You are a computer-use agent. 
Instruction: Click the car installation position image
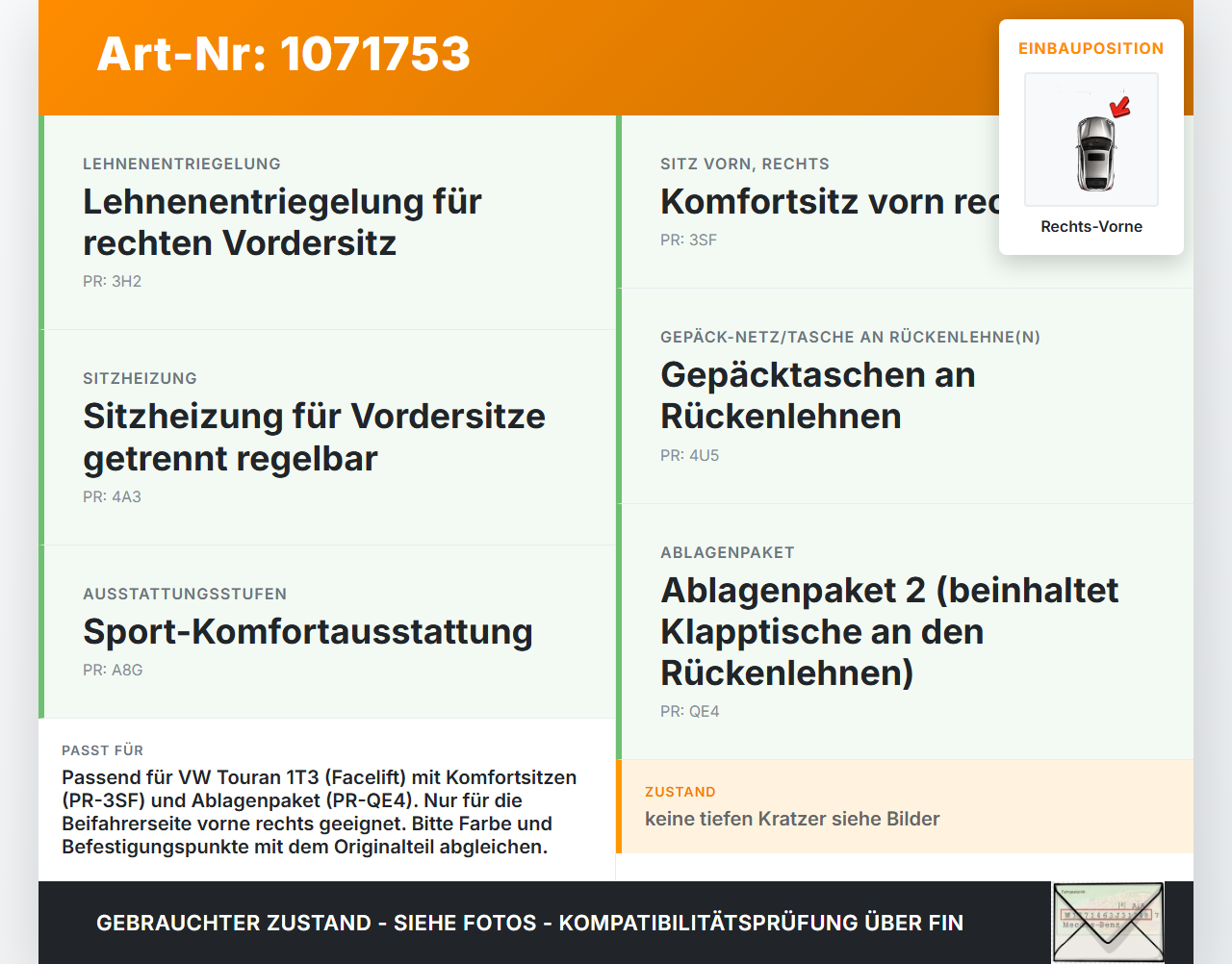click(x=1091, y=140)
